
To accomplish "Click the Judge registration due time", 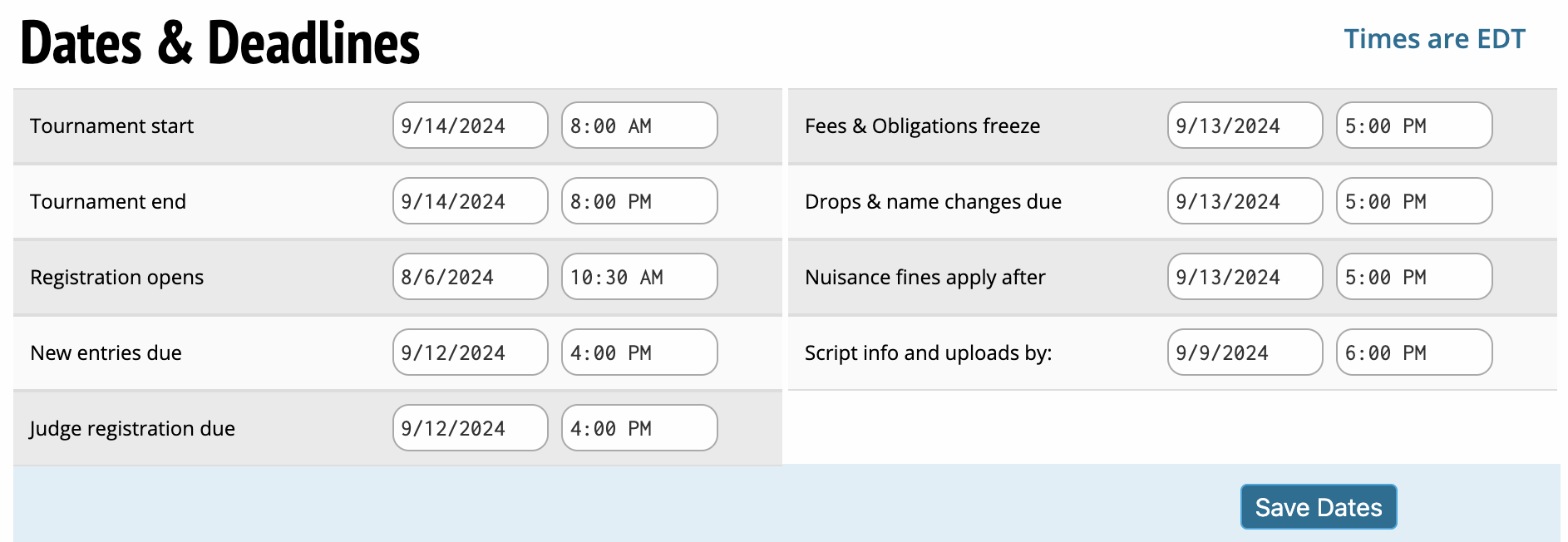I will point(639,428).
